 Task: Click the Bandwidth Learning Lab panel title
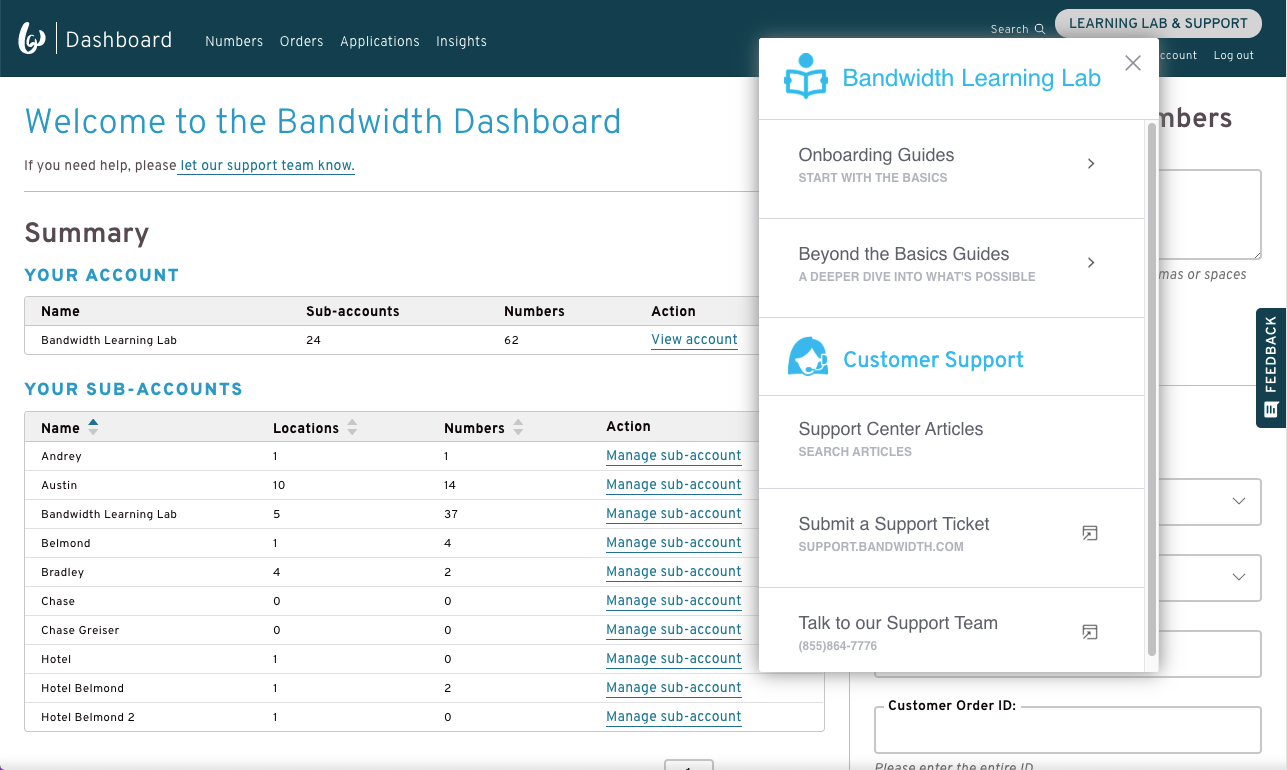tap(971, 78)
